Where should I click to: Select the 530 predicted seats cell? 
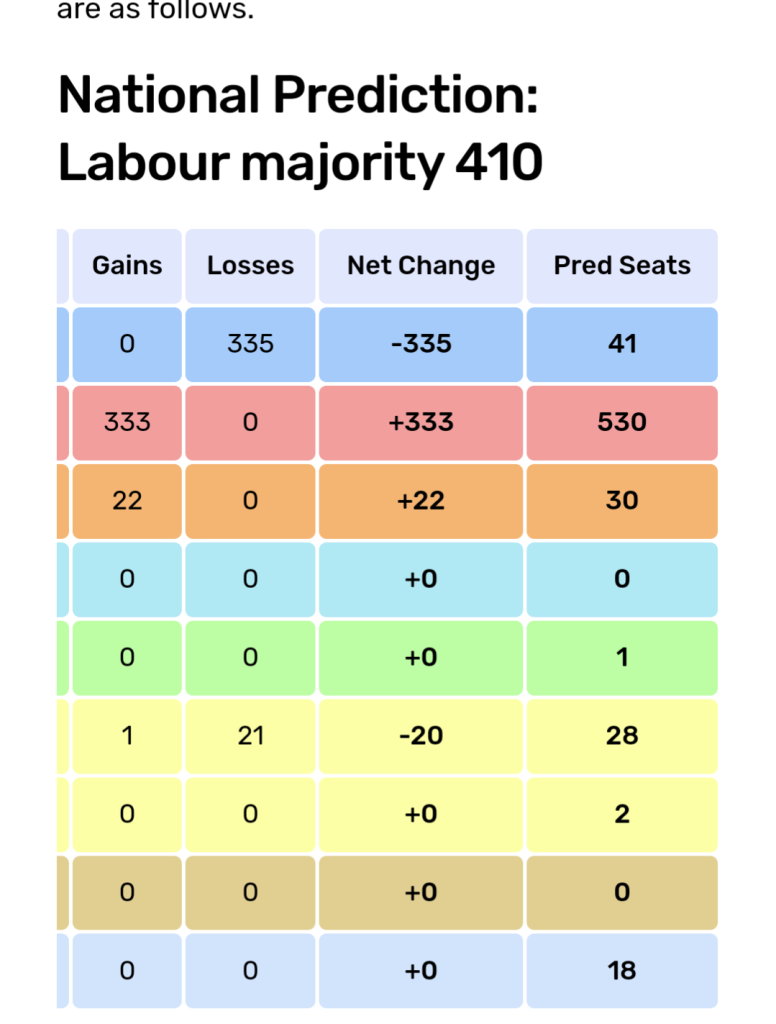622,422
